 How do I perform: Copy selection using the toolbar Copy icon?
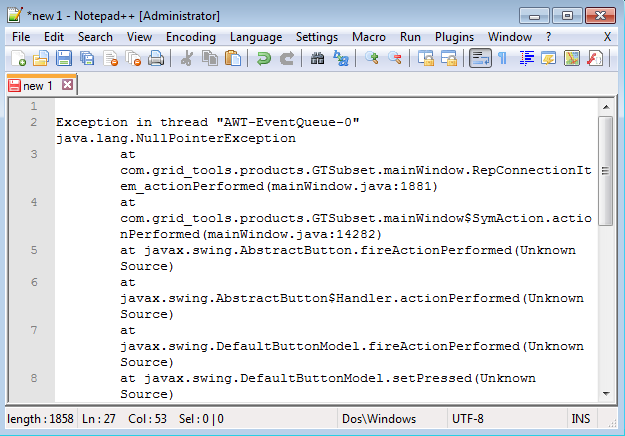tap(210, 59)
